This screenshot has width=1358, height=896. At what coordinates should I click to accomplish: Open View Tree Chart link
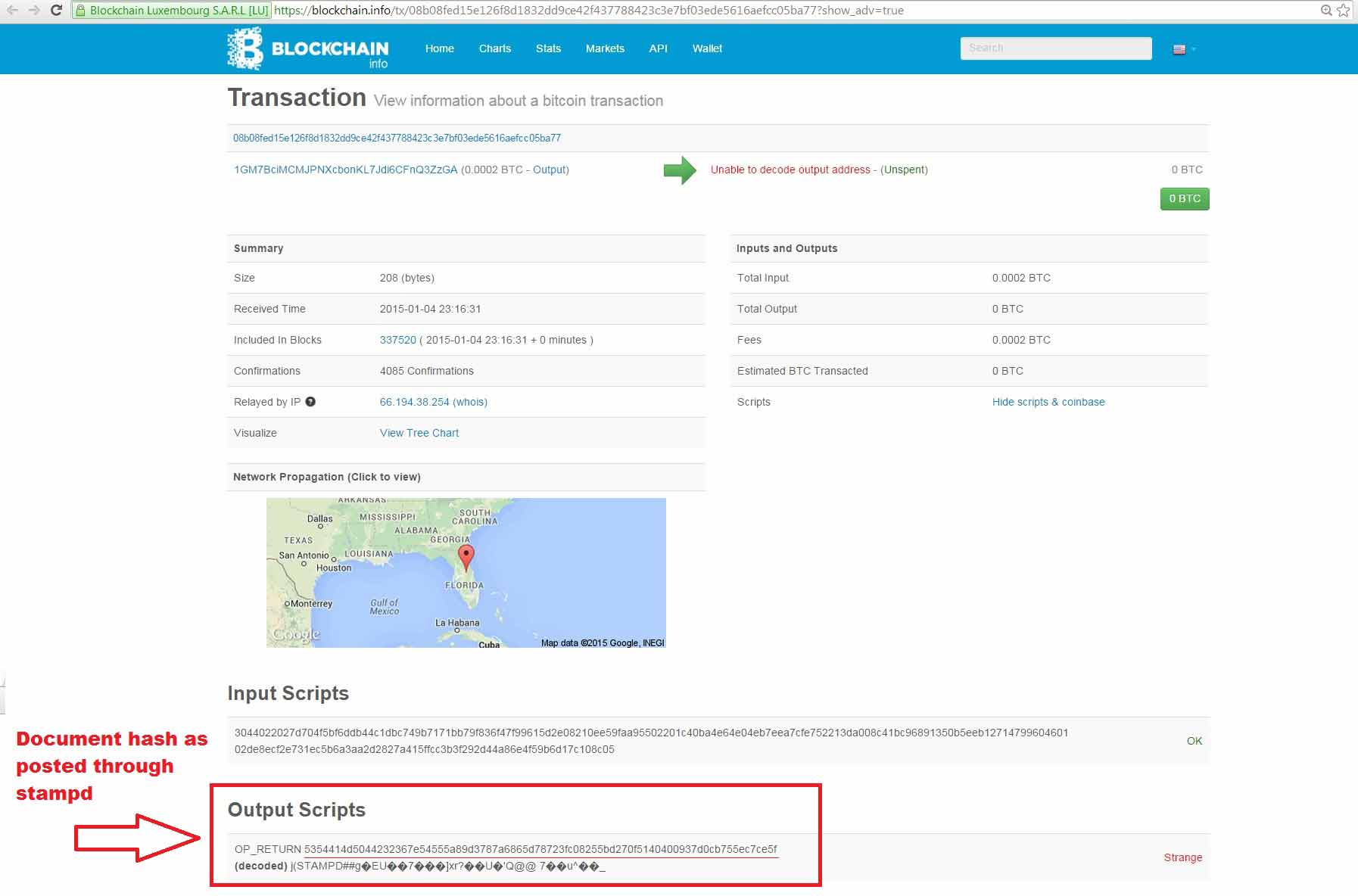[x=419, y=433]
